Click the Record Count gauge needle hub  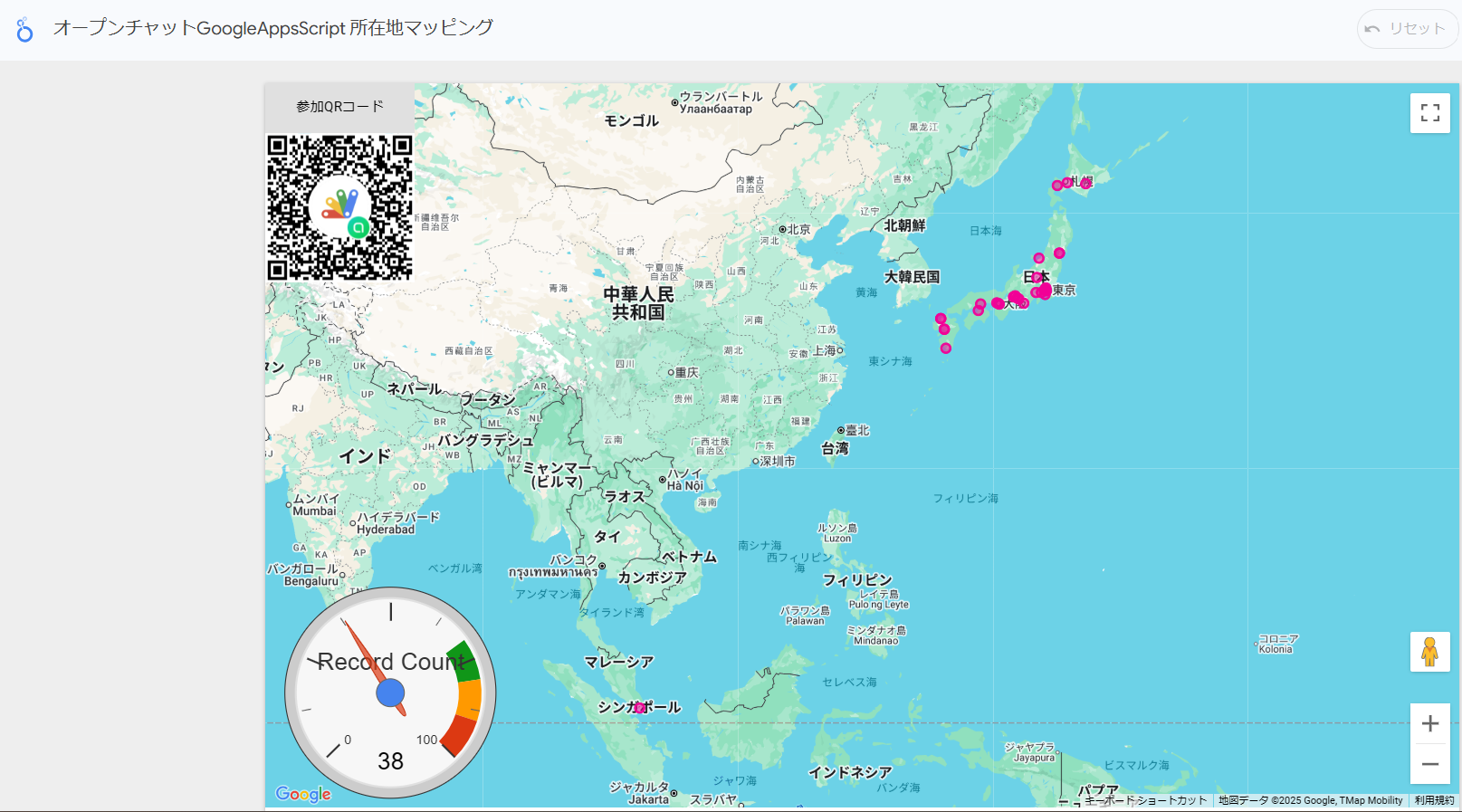pyautogui.click(x=390, y=693)
